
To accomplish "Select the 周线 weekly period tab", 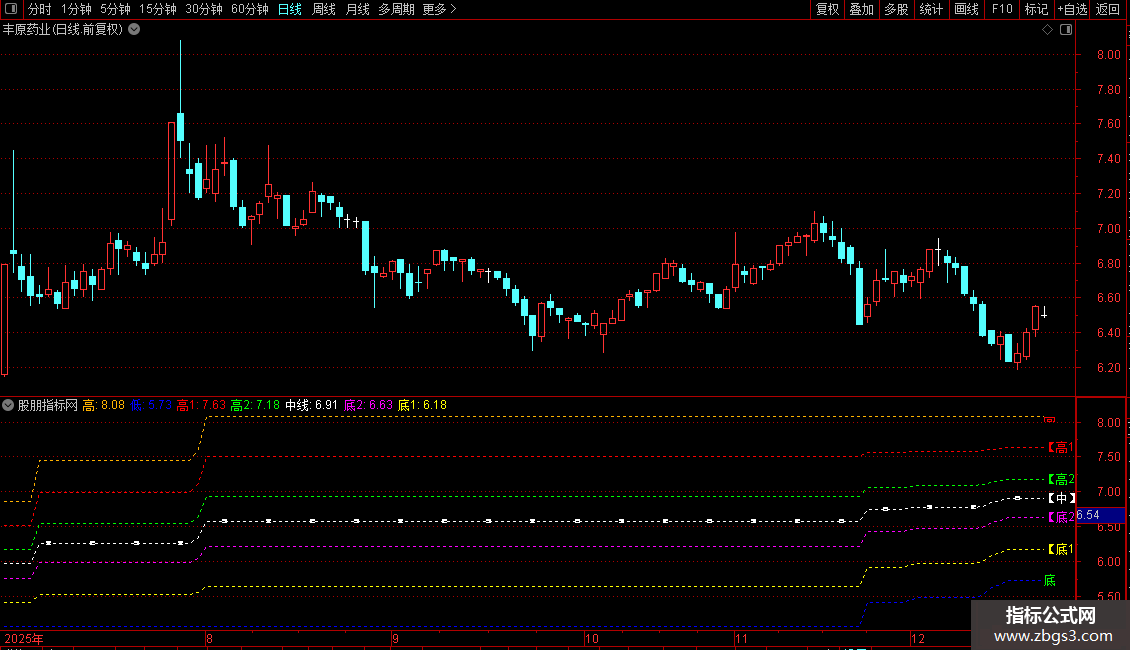I will click(x=324, y=9).
